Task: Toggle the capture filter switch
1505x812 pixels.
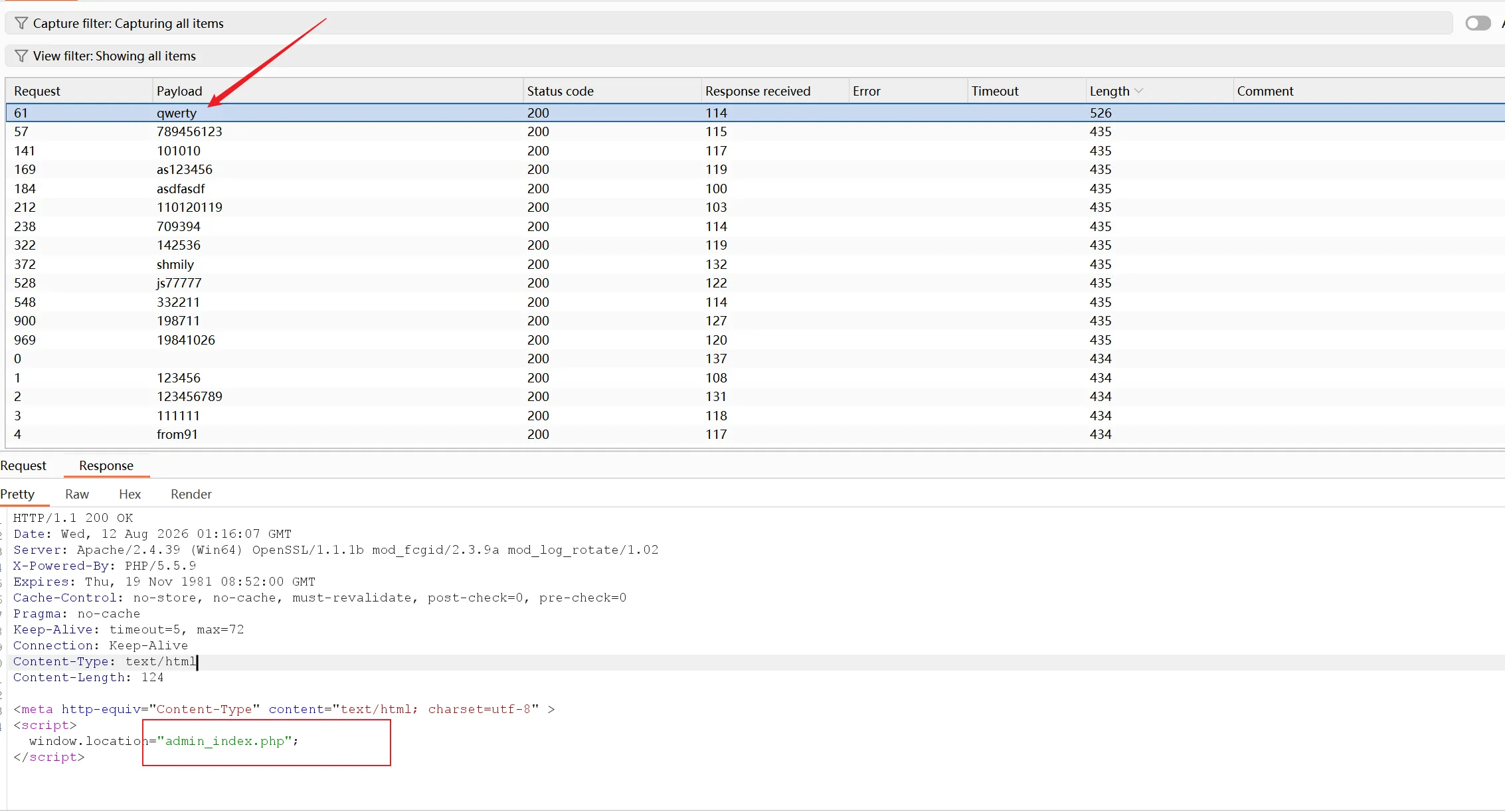Action: (x=1478, y=23)
